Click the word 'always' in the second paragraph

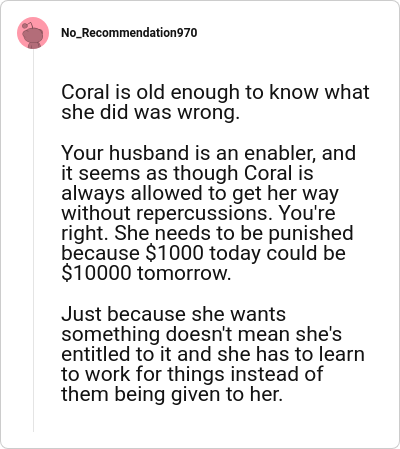point(93,194)
